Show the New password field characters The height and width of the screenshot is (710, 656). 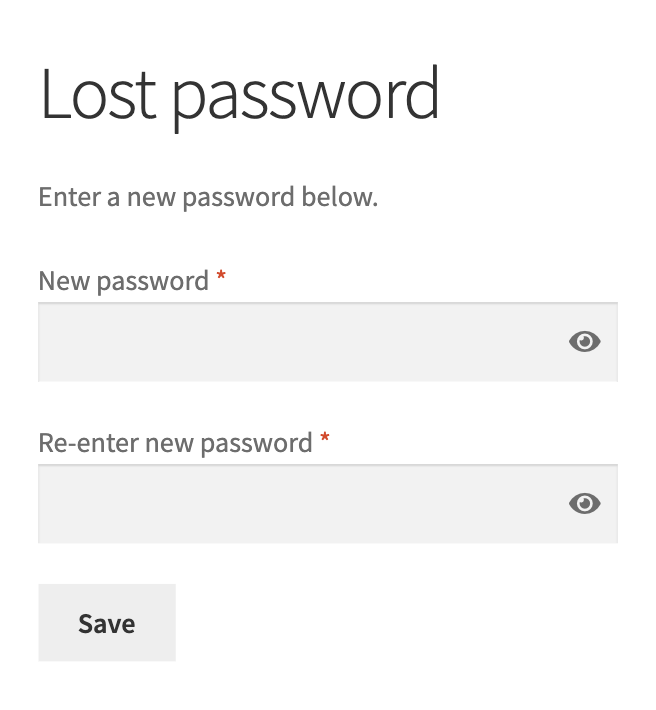coord(584,341)
